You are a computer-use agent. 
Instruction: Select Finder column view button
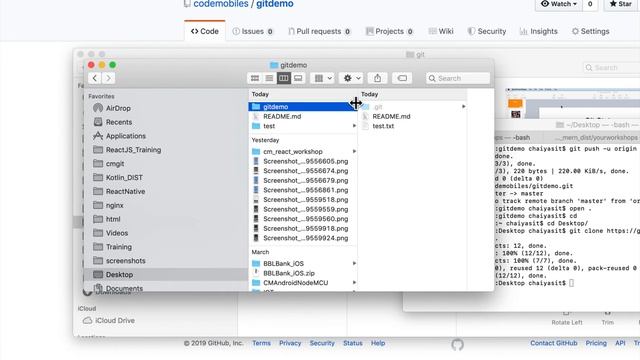click(284, 78)
